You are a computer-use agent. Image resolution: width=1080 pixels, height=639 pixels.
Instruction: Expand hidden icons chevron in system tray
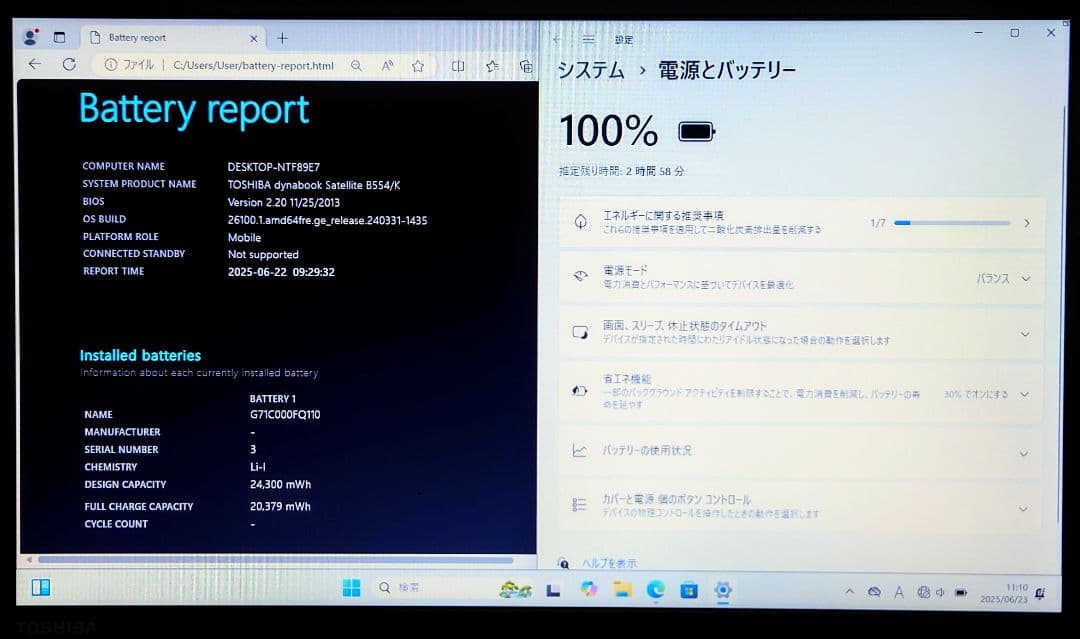click(849, 590)
